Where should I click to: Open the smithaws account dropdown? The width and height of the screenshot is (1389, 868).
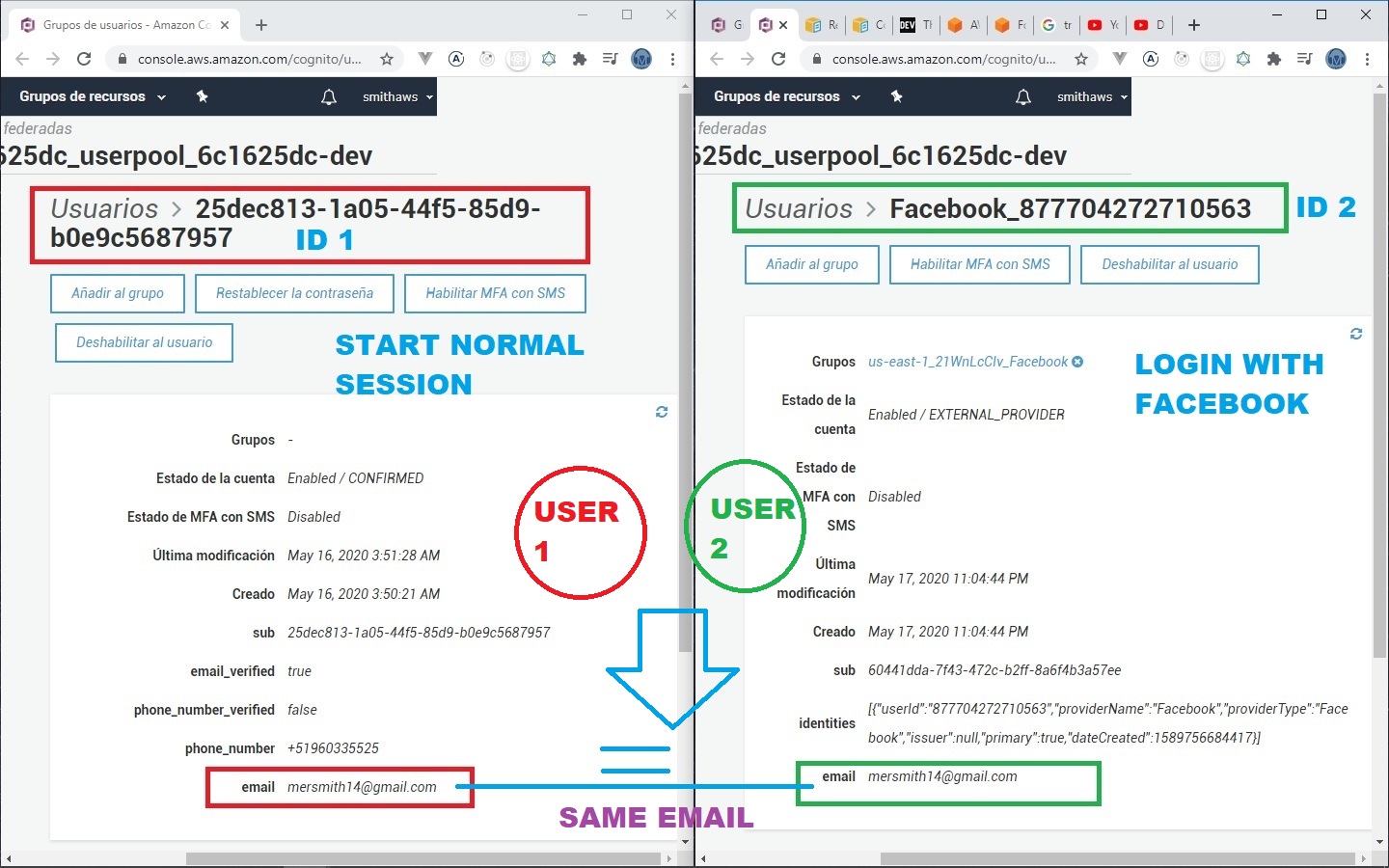pyautogui.click(x=395, y=96)
